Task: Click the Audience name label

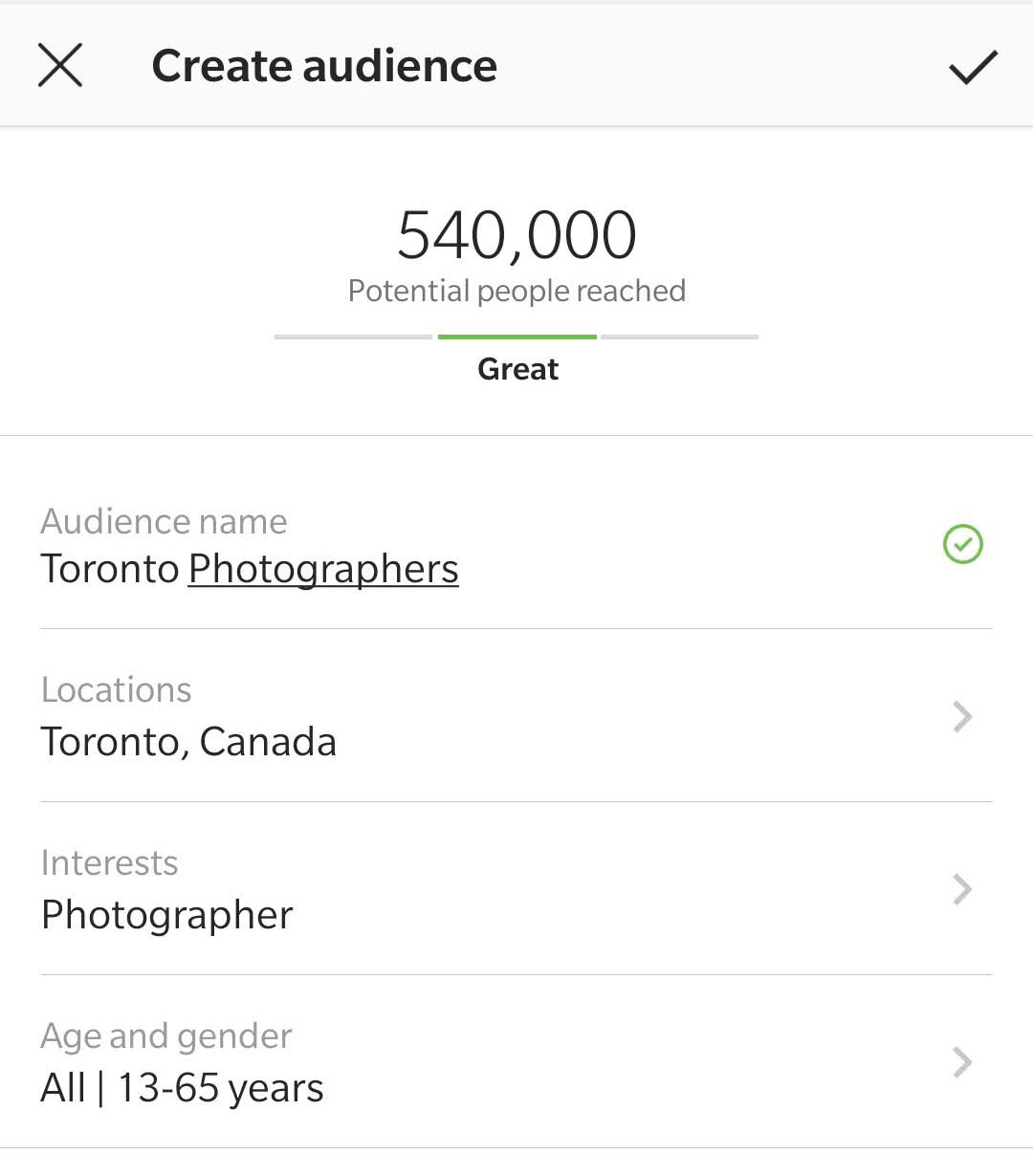Action: coord(164,521)
